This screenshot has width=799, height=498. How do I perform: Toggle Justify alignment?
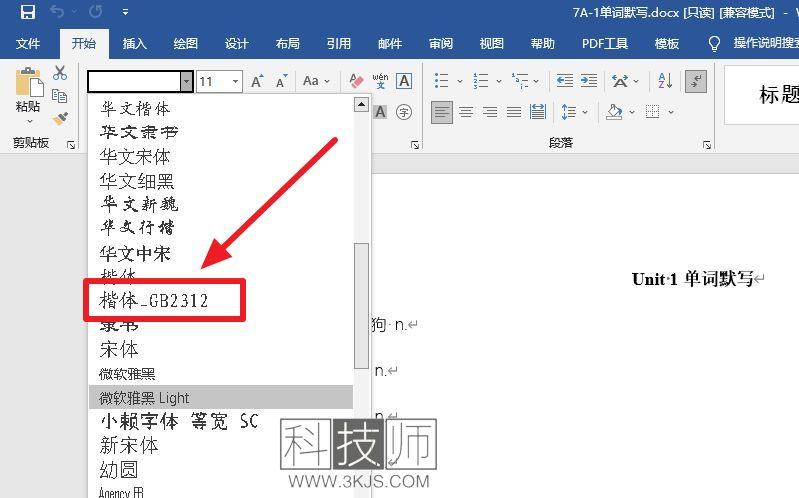(514, 112)
